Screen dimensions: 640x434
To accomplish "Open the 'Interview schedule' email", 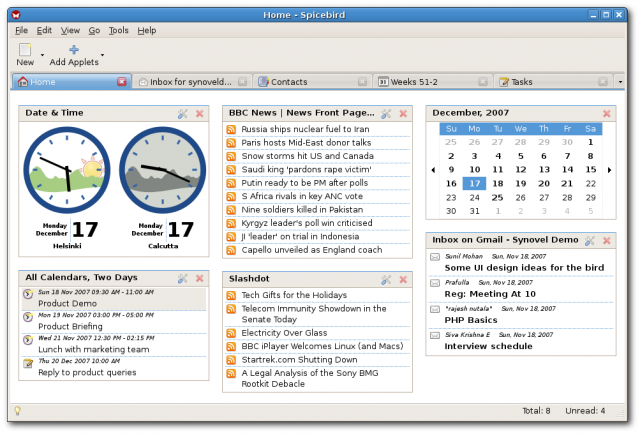I will (488, 346).
